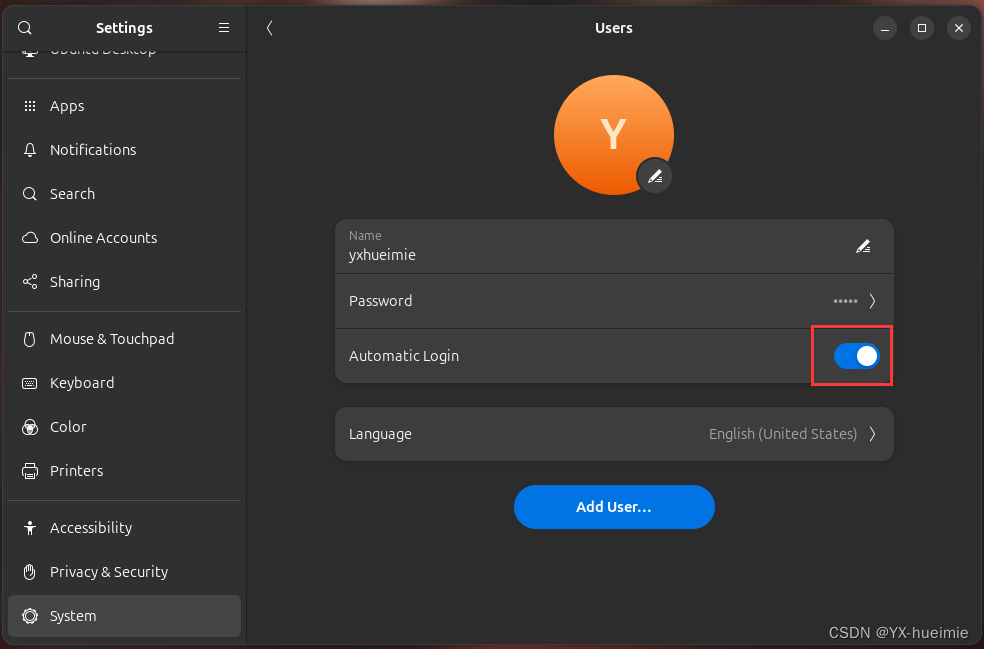Open the Keyboard settings panel
Image resolution: width=984 pixels, height=649 pixels.
pyautogui.click(x=124, y=383)
